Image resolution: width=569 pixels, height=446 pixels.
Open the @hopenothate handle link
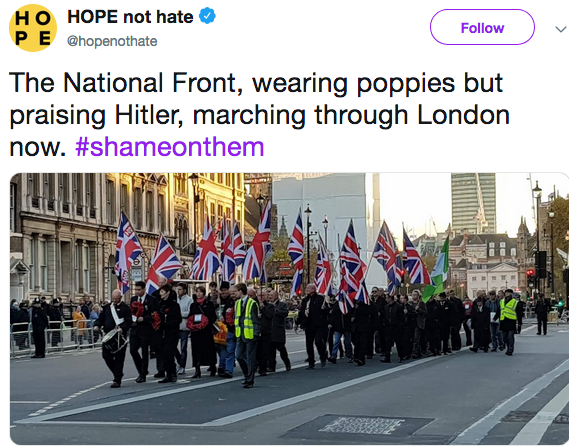click(x=112, y=41)
